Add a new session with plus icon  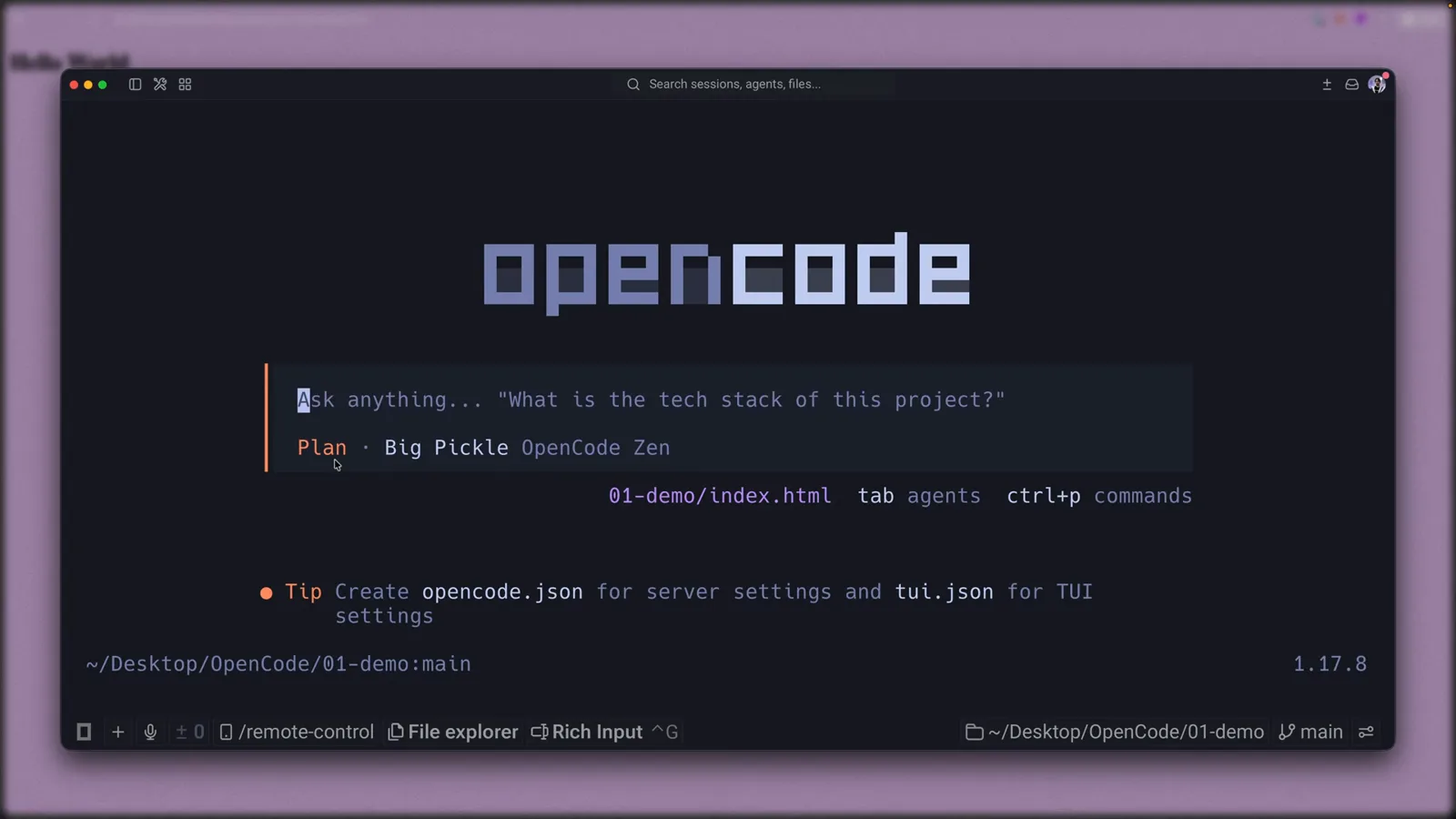[x=117, y=732]
